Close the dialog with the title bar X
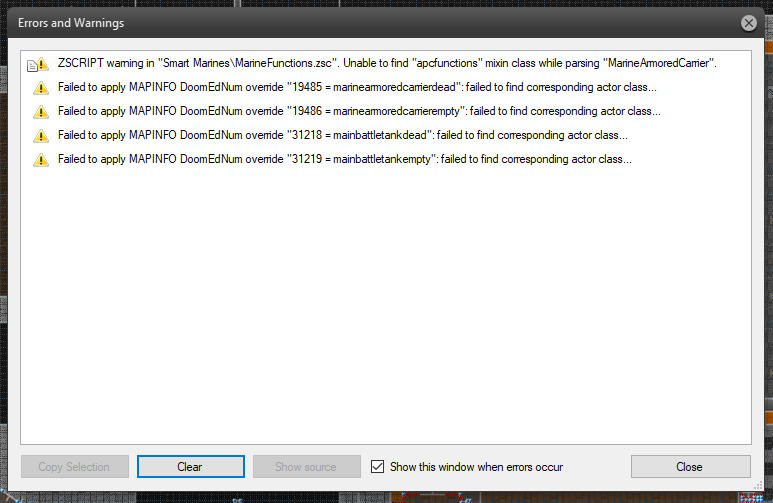Screen dimensions: 773x503 click(748, 23)
